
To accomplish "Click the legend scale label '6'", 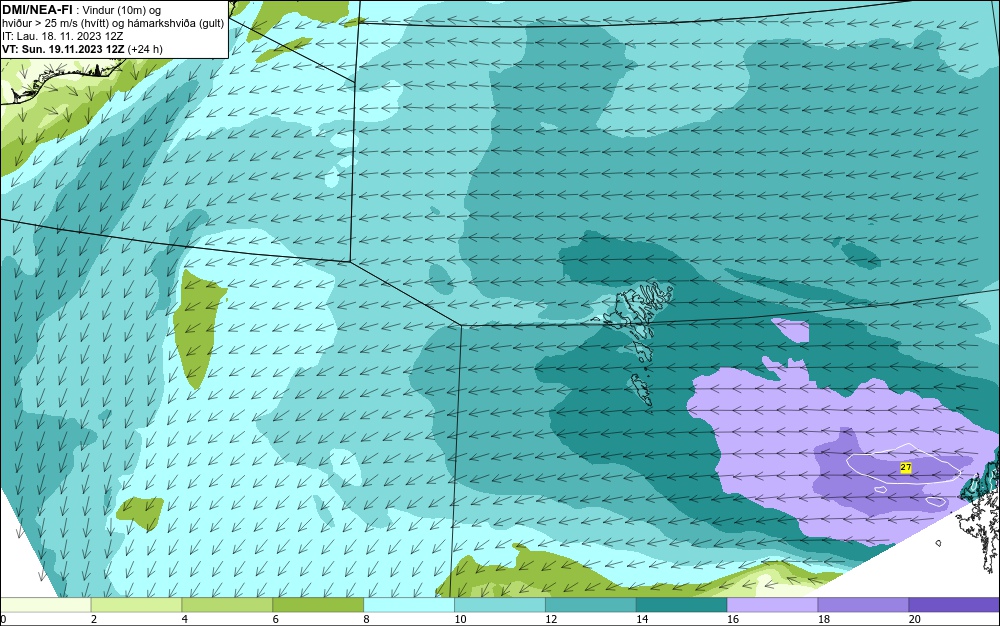I will pos(276,619).
